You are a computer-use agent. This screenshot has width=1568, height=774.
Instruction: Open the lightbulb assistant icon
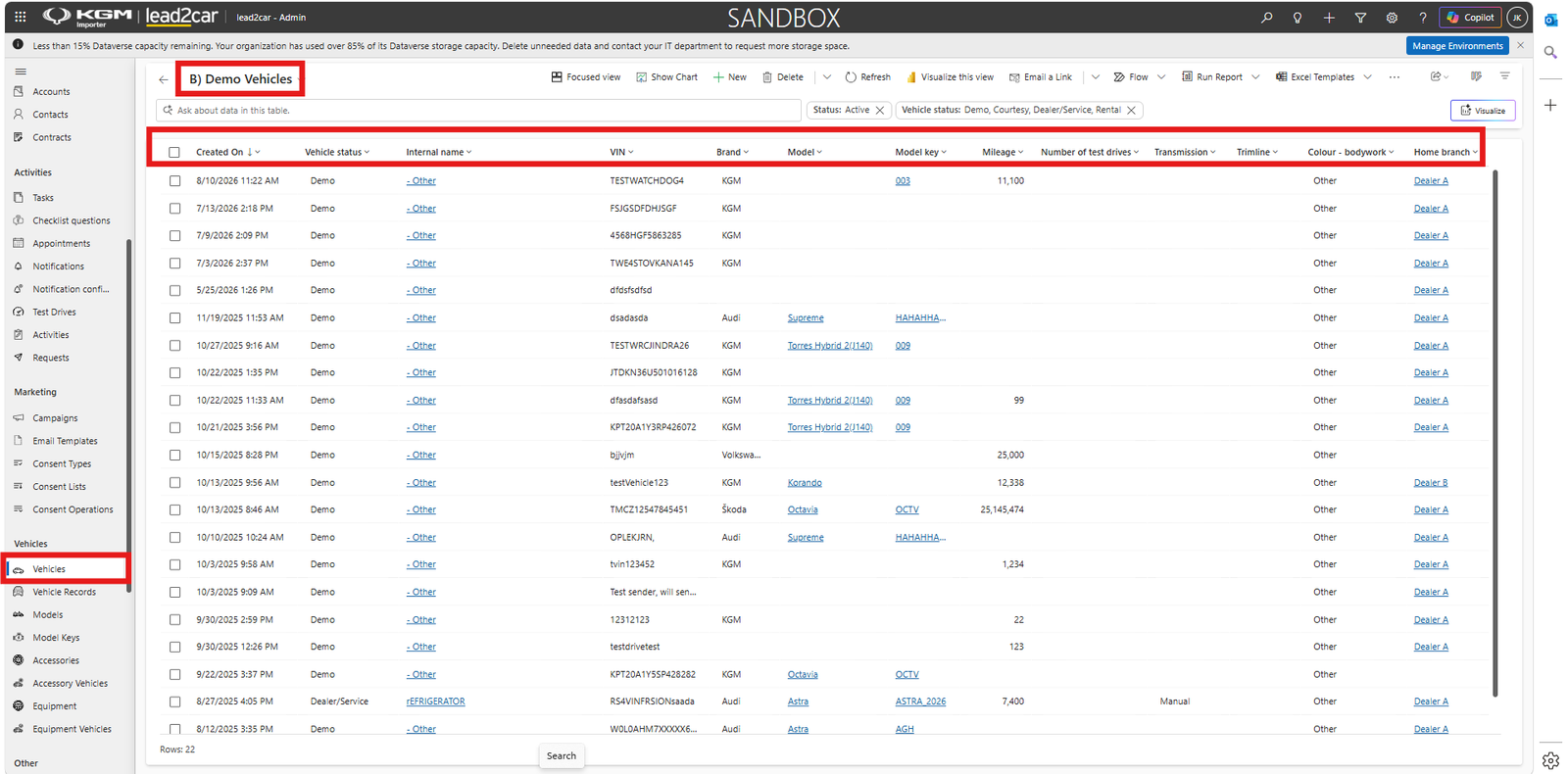click(x=1298, y=18)
